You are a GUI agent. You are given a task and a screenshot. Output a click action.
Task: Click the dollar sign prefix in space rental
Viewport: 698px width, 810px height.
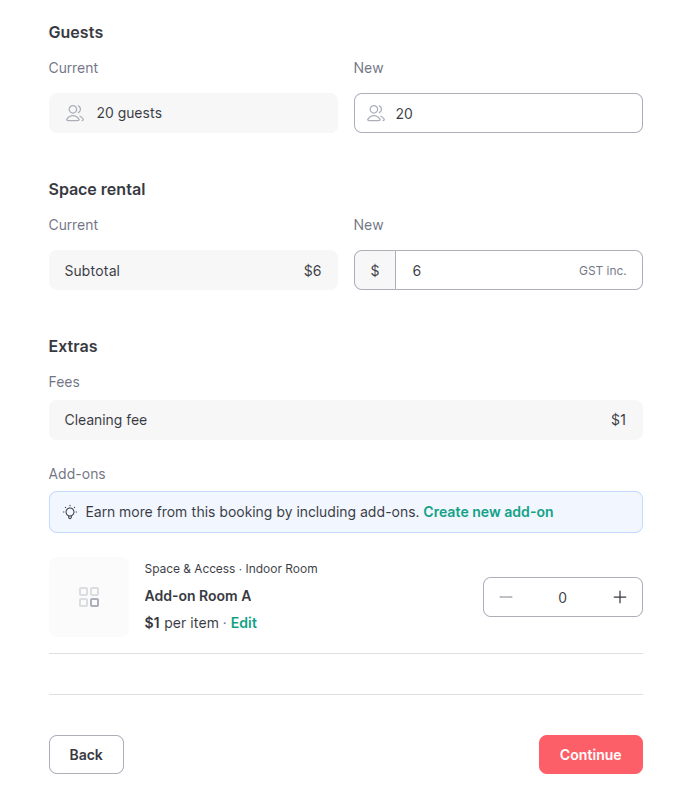point(375,270)
